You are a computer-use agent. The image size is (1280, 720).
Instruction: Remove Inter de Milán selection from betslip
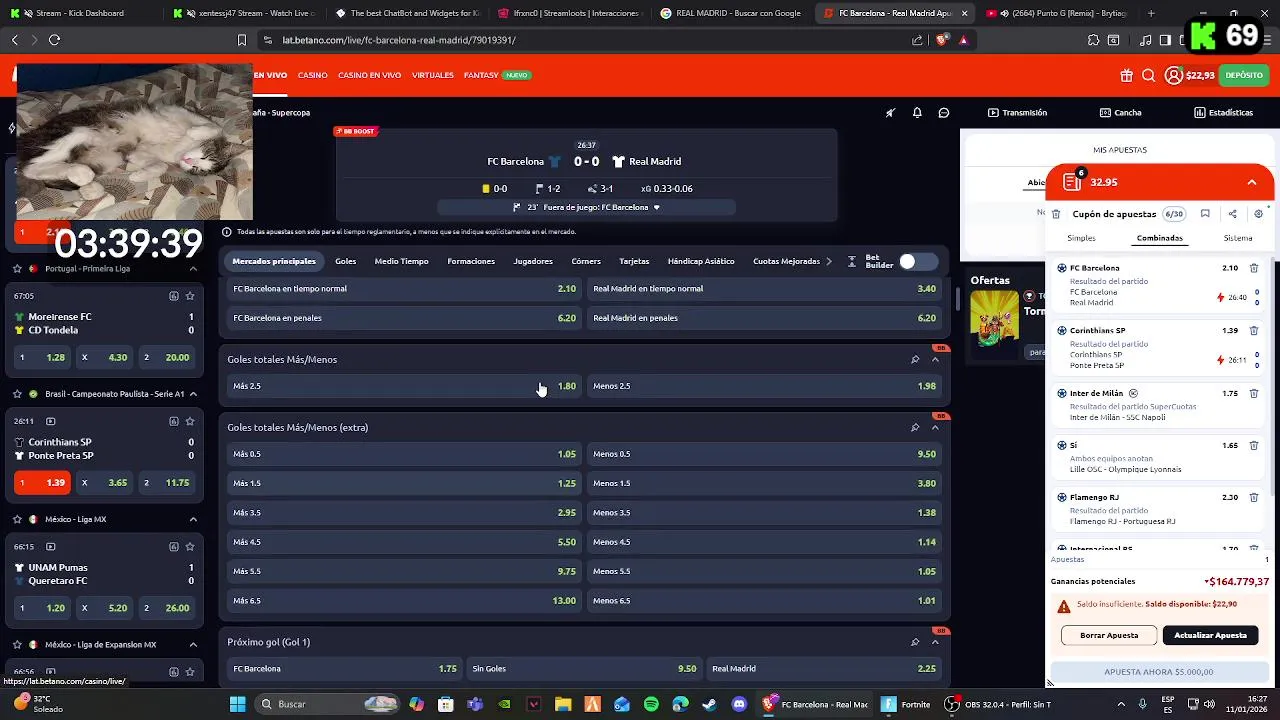coord(1254,393)
